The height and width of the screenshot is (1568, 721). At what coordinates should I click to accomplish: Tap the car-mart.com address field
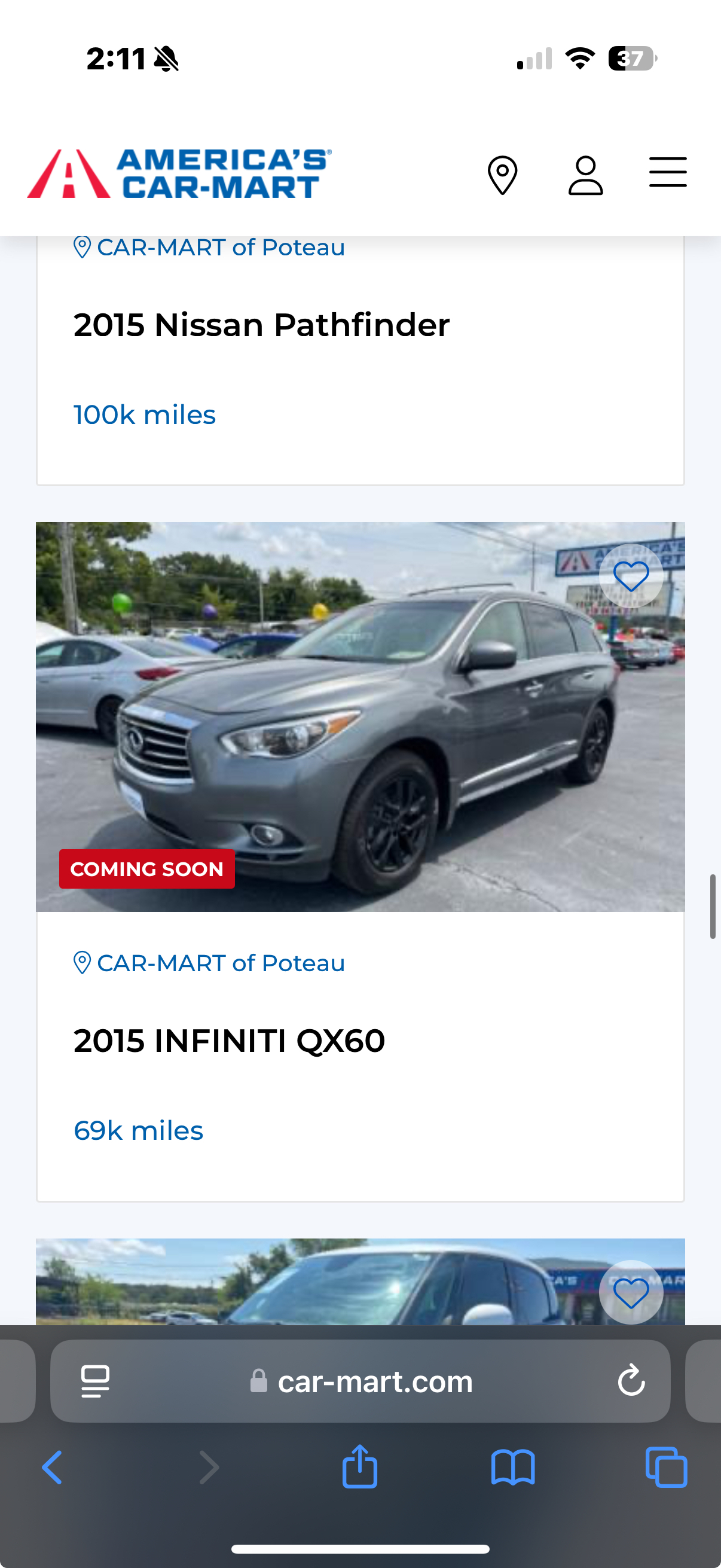pos(360,1380)
